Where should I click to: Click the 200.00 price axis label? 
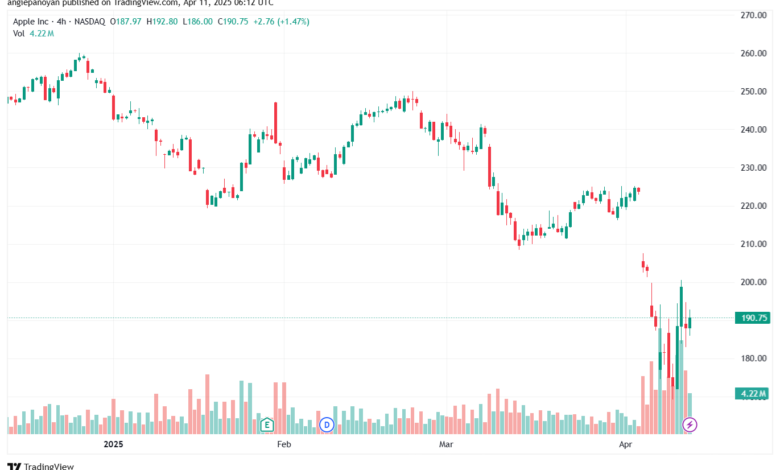(x=753, y=282)
